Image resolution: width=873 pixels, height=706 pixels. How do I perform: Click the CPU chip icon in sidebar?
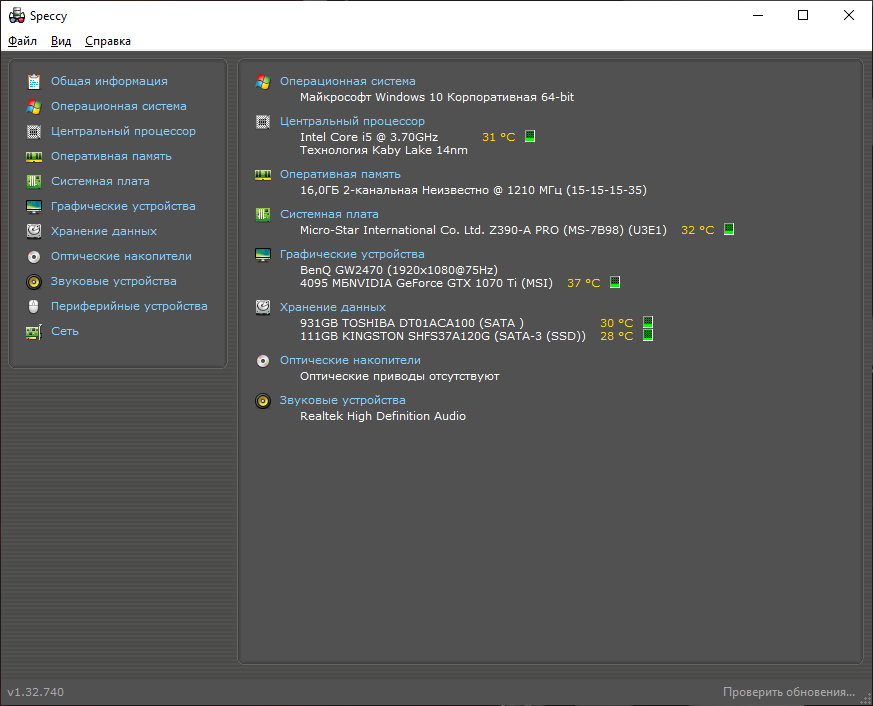34,131
